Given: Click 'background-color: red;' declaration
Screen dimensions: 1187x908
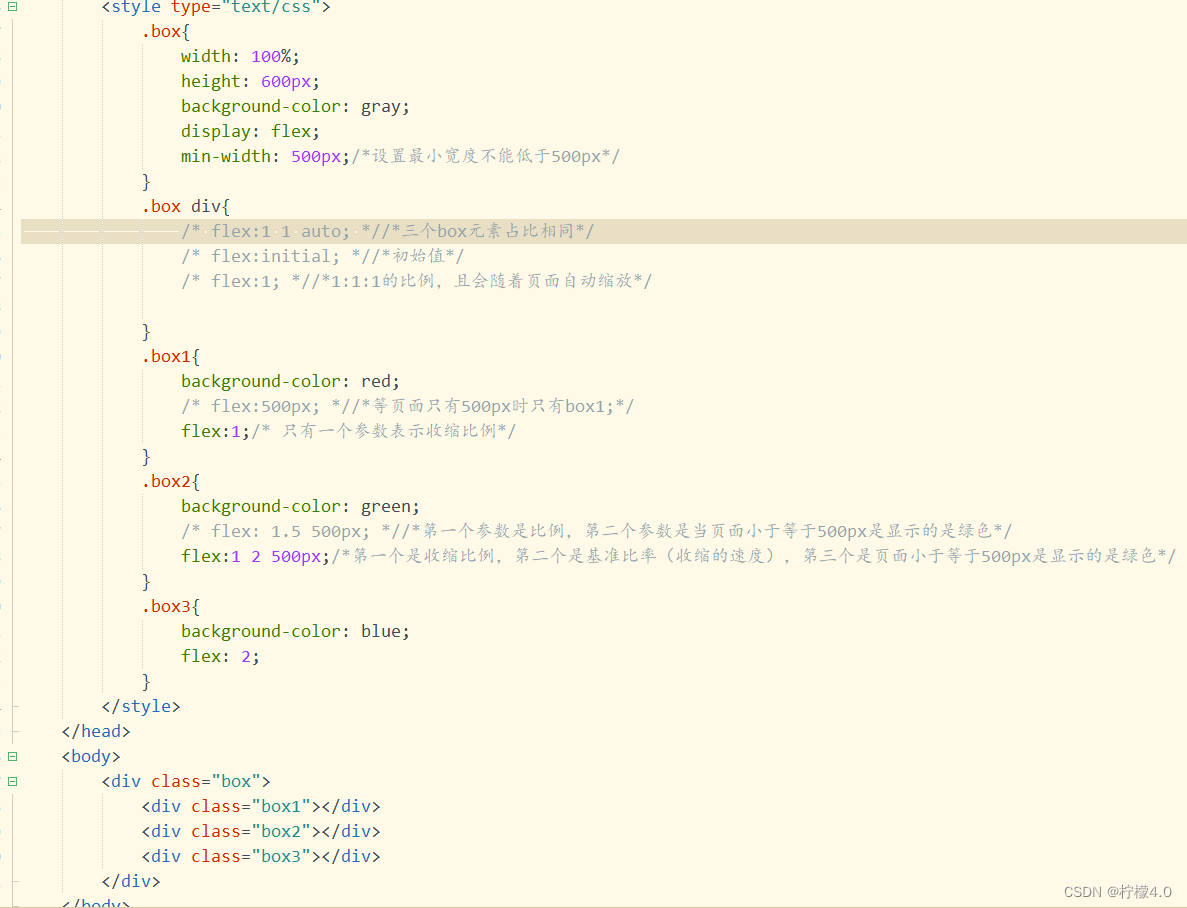Looking at the screenshot, I should pyautogui.click(x=290, y=381).
